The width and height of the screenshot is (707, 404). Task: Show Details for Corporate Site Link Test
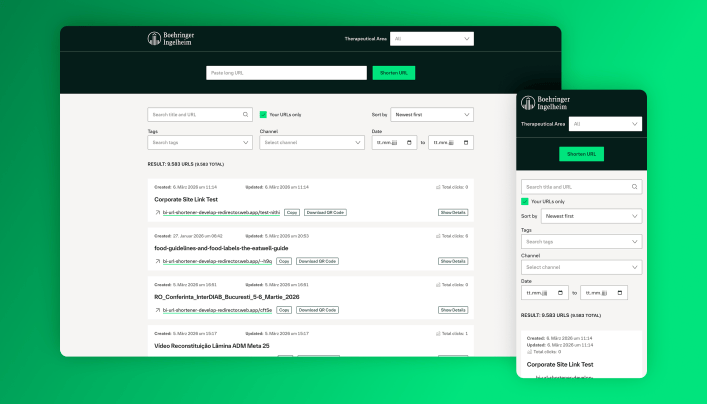point(453,212)
